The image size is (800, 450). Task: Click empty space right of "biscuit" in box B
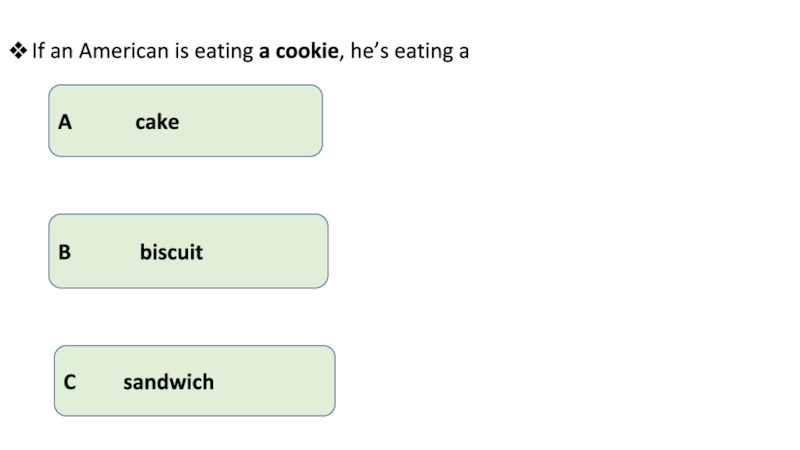tap(270, 252)
